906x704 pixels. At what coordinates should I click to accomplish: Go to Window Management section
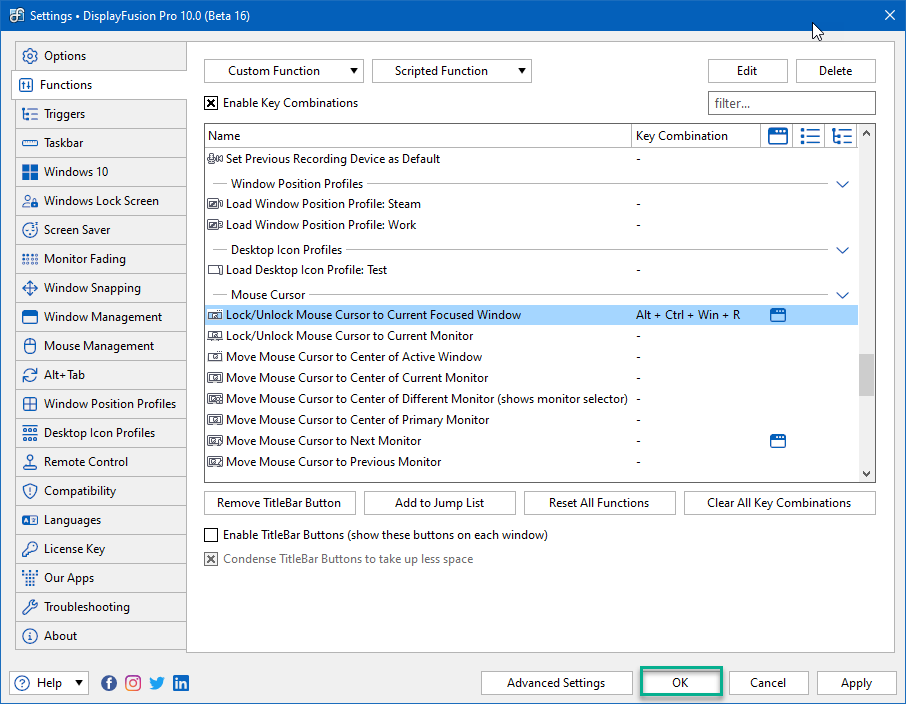pos(101,317)
